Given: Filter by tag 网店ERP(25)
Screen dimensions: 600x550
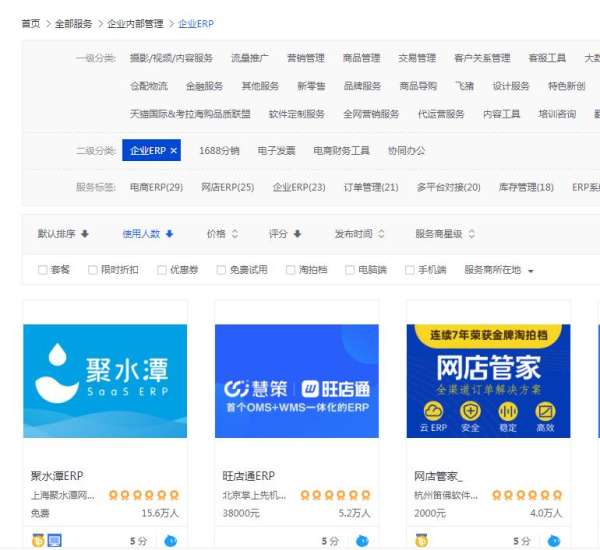Looking at the screenshot, I should (228, 187).
